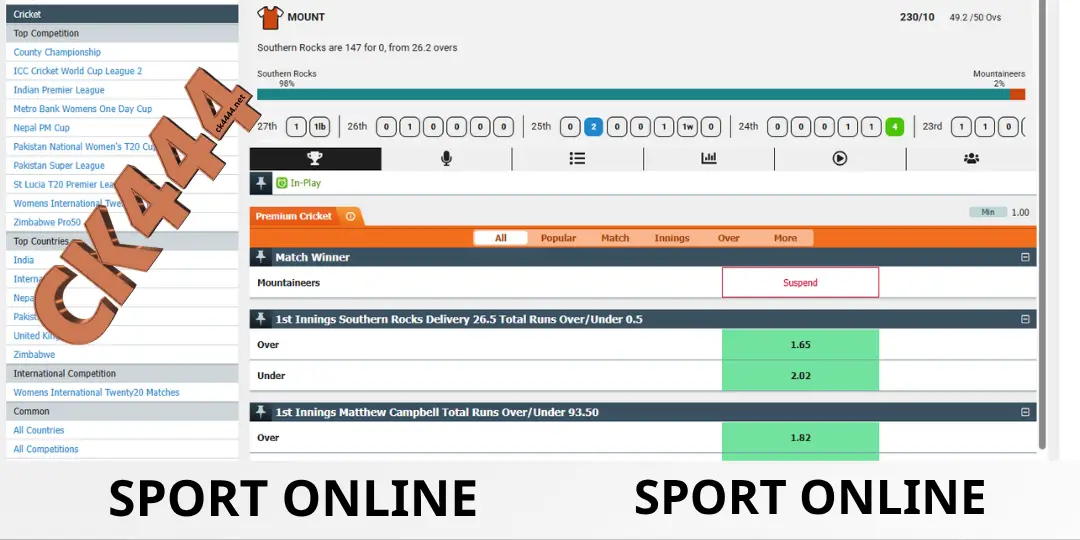Click the International Competition section header
The image size is (1080, 540).
point(122,373)
